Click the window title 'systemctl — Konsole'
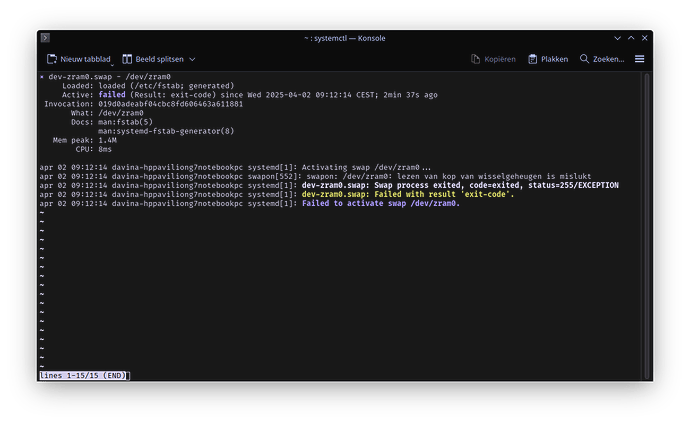Viewport: 690px width, 424px height. (345, 38)
